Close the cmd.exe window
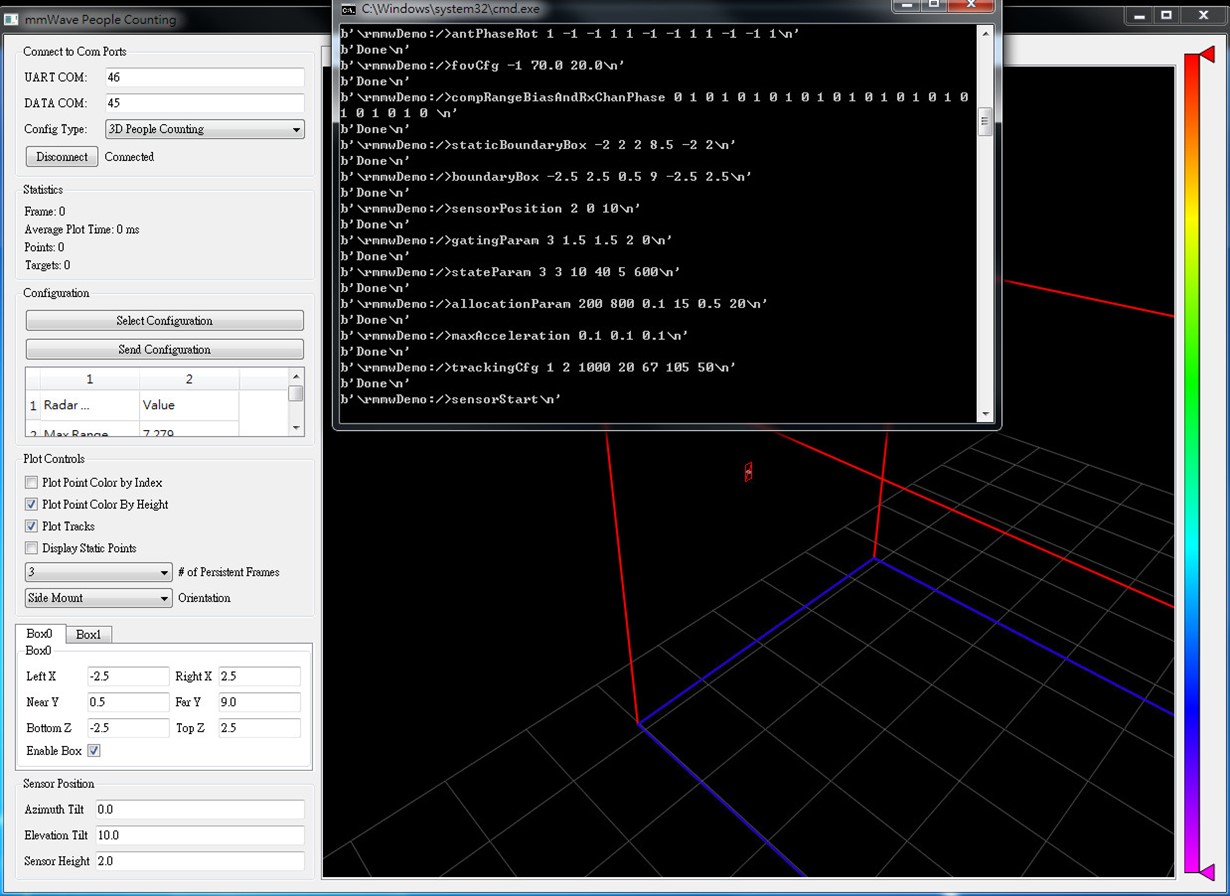This screenshot has height=896, width=1230. point(971,6)
